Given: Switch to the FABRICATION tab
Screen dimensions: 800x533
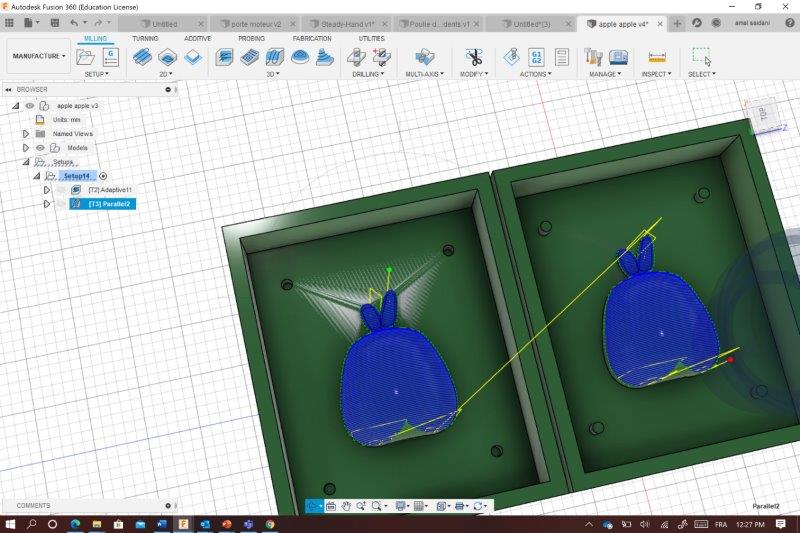Looking at the screenshot, I should click(312, 38).
